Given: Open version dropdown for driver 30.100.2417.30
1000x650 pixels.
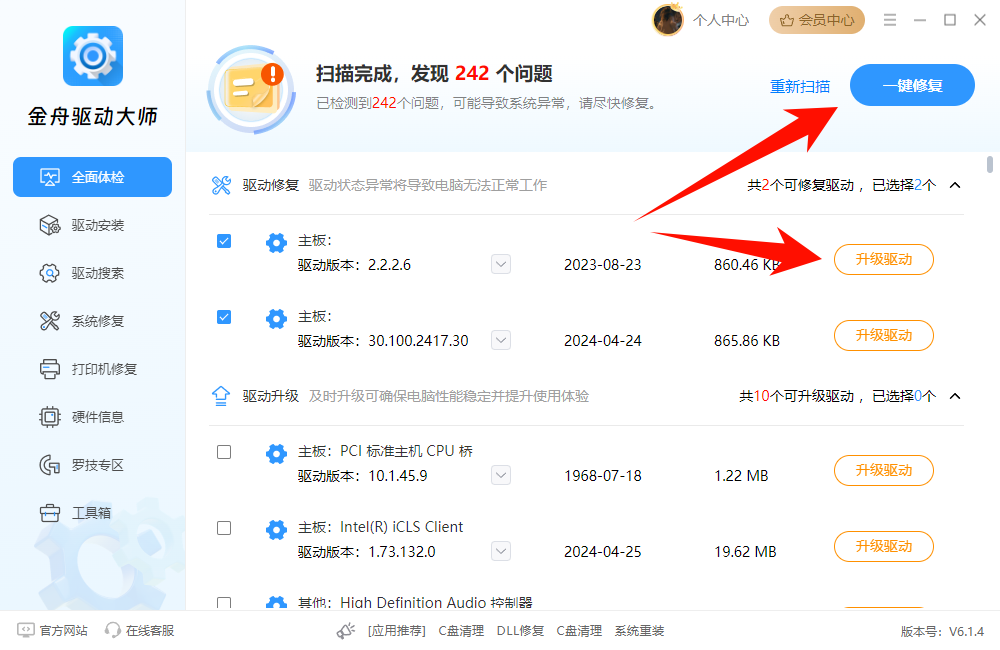Looking at the screenshot, I should [x=501, y=340].
